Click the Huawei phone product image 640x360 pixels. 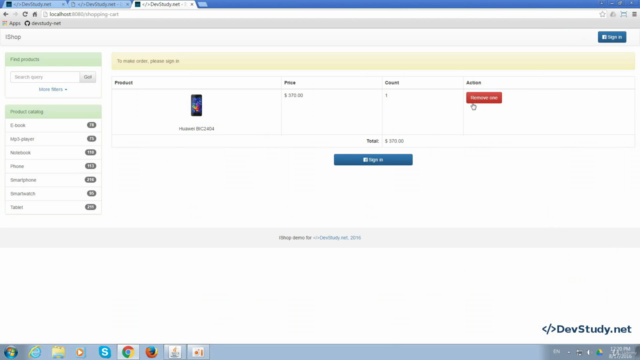196,105
